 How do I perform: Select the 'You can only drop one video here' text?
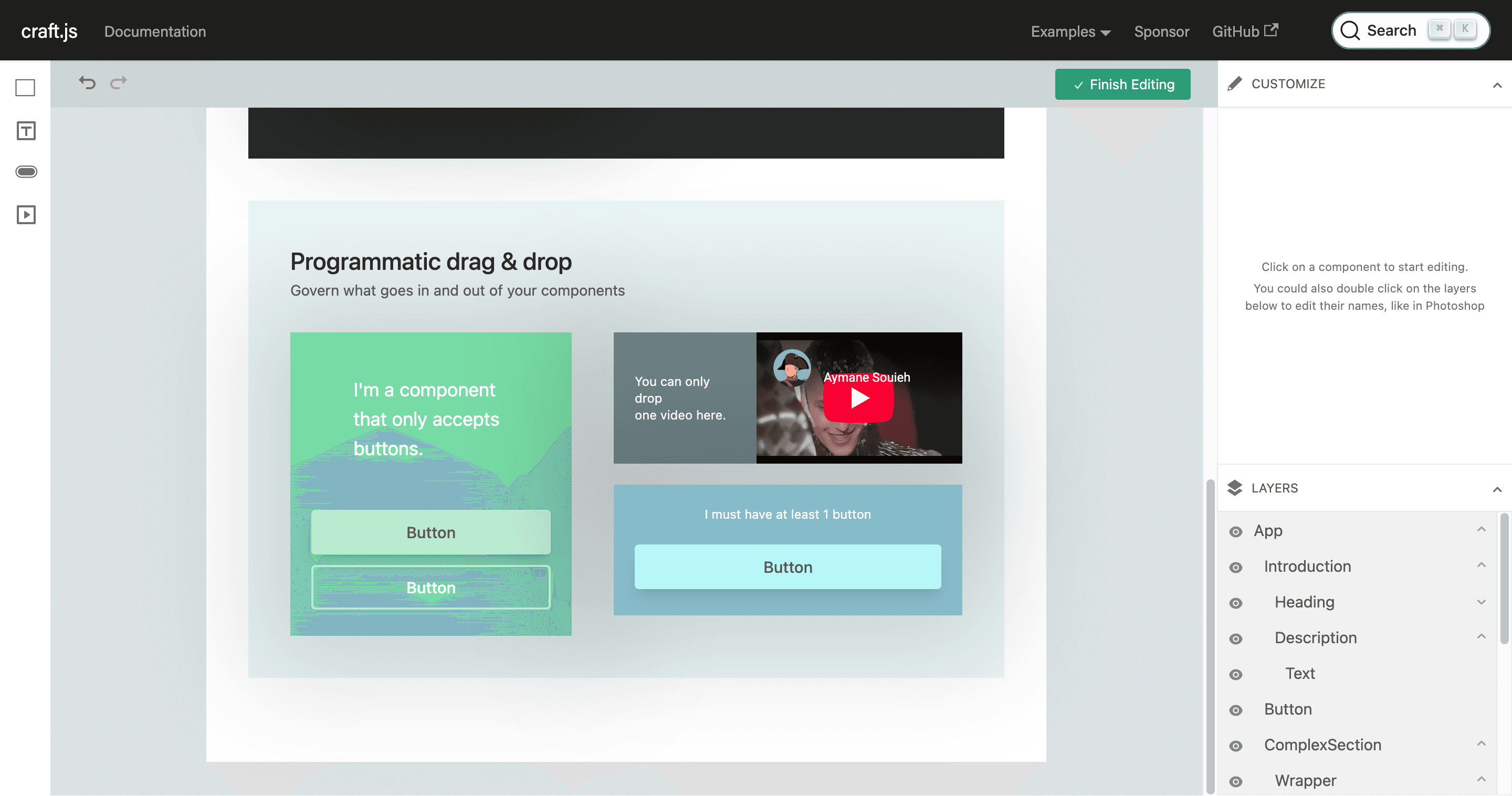pos(680,398)
